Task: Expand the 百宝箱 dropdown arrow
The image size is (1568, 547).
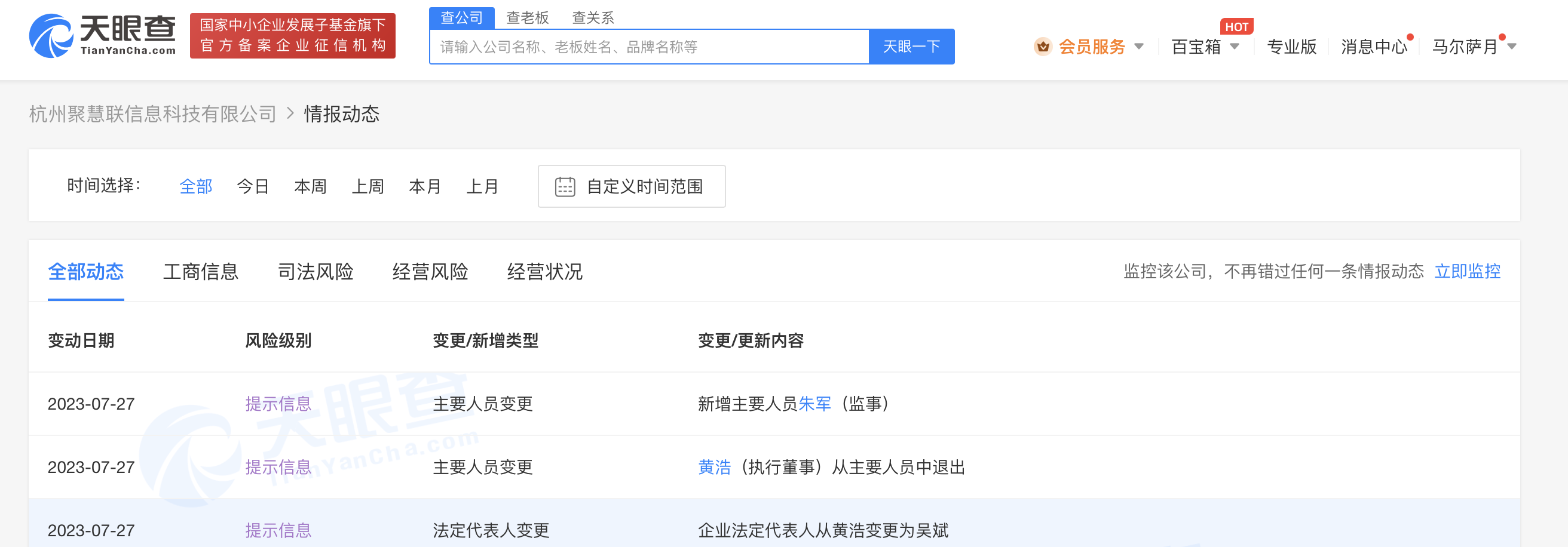Action: (x=1235, y=47)
